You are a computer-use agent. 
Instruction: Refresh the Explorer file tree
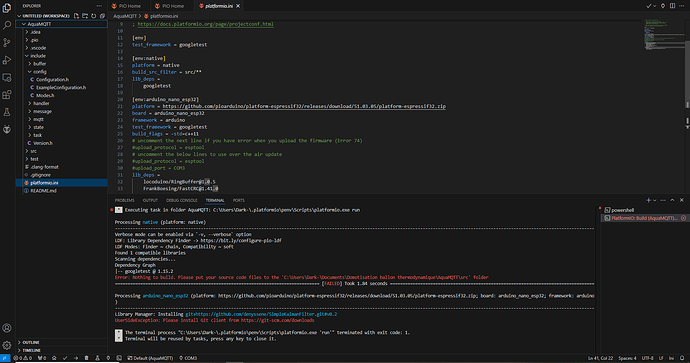94,16
